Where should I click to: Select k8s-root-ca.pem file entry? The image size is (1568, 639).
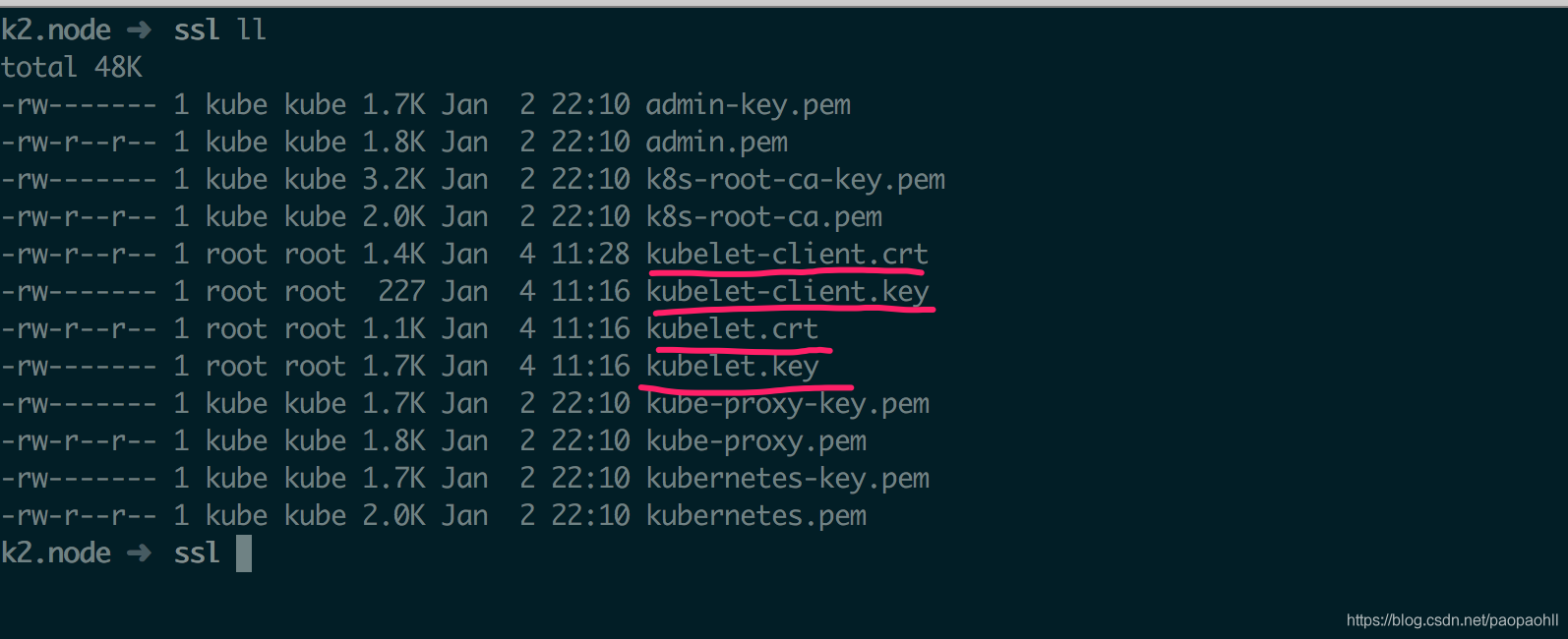coord(764,216)
